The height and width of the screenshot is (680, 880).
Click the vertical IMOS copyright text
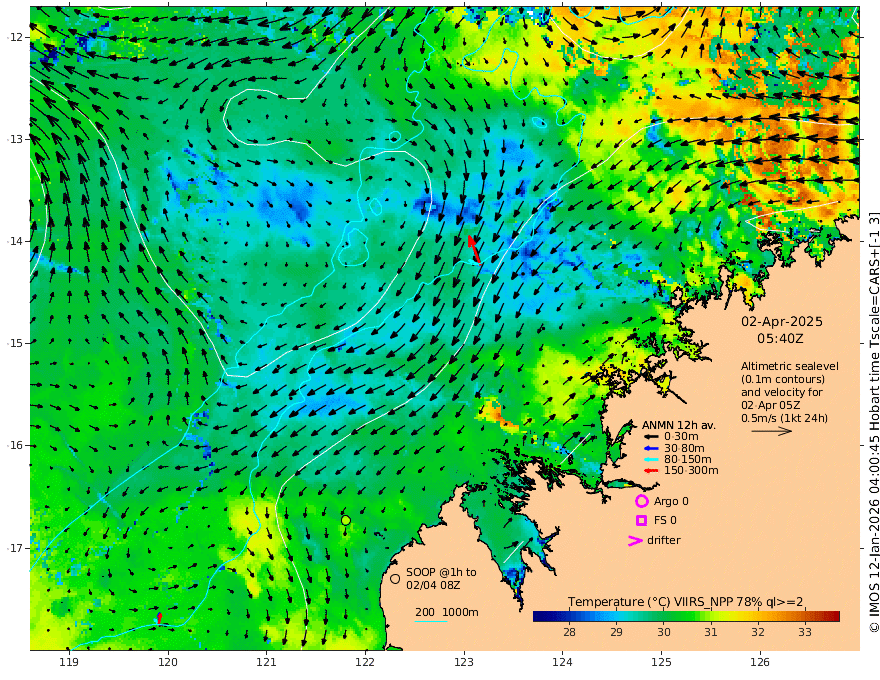point(873,421)
